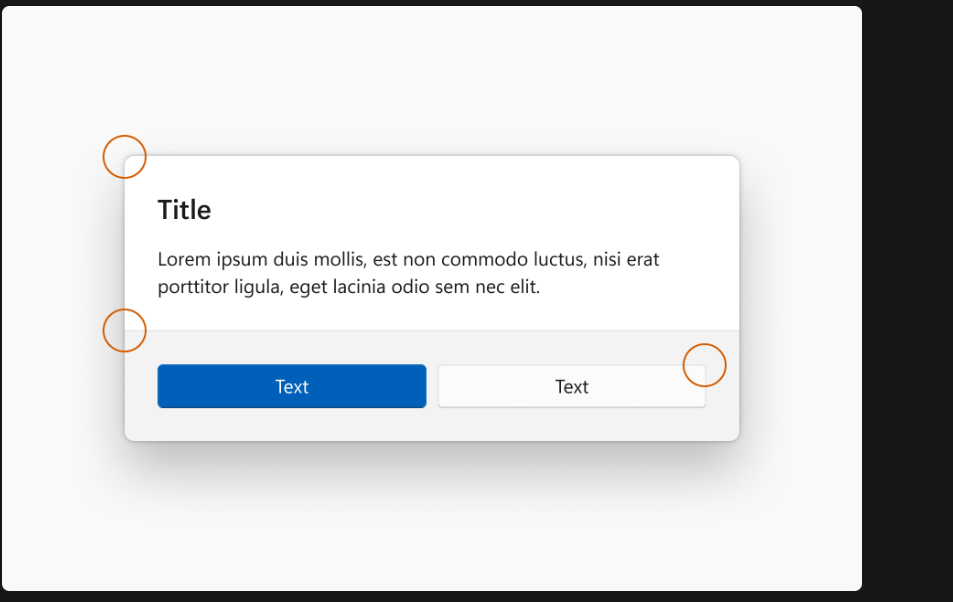Click the word "elit." ending the body text
The image size is (953, 602).
[x=521, y=288]
